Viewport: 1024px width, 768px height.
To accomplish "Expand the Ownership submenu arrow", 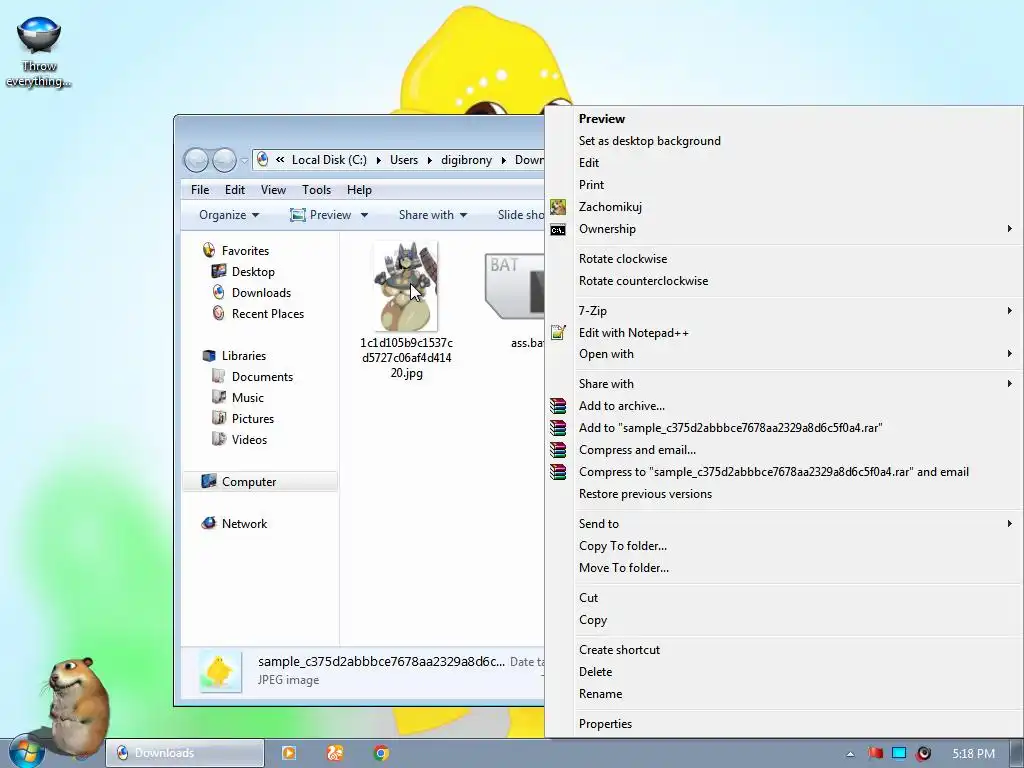I will pos(1009,229).
